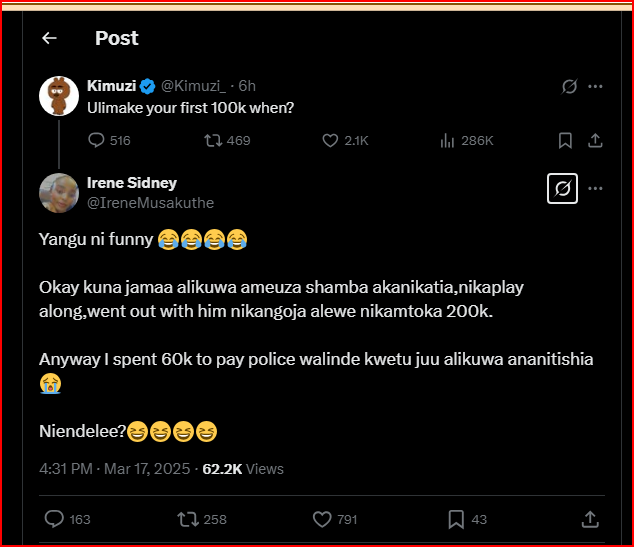Share Kimuzi's tweet using upload icon
Image resolution: width=634 pixels, height=547 pixels.
tap(595, 141)
